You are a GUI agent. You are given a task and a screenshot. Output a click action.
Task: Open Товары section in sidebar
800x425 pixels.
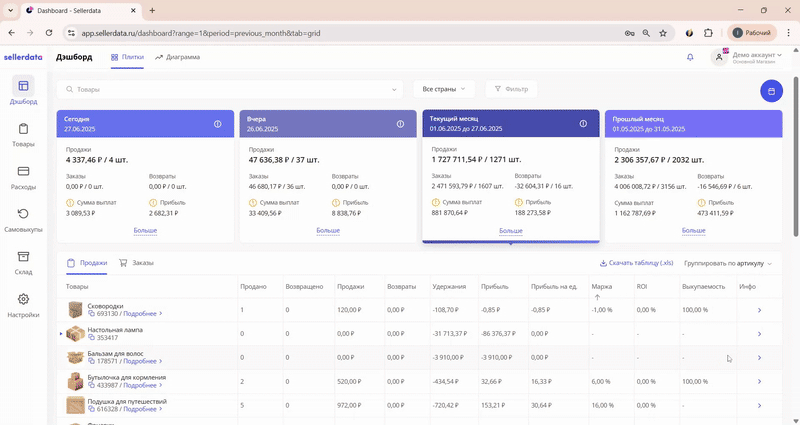tap(23, 134)
